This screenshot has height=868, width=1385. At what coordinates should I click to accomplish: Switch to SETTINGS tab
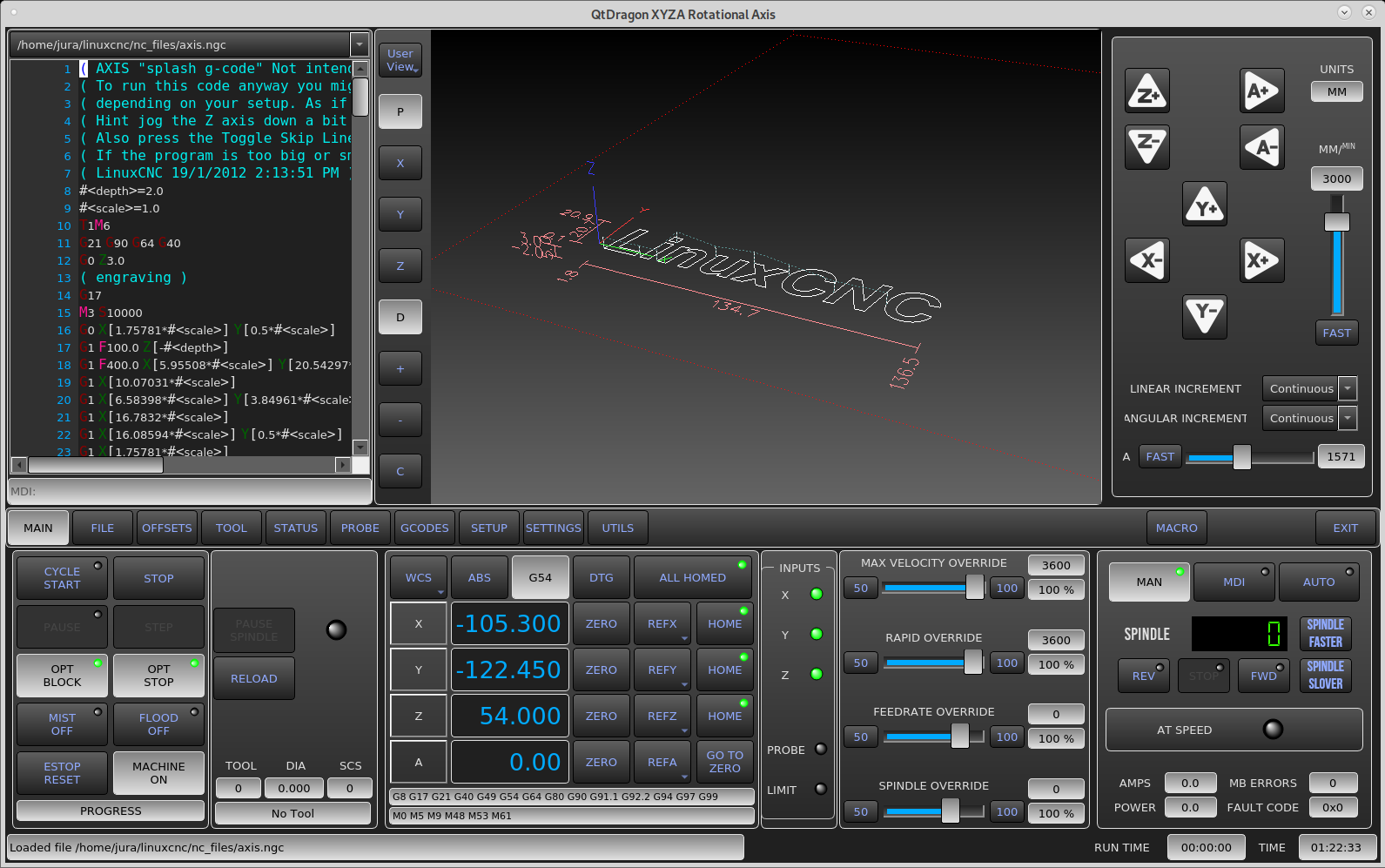click(554, 528)
